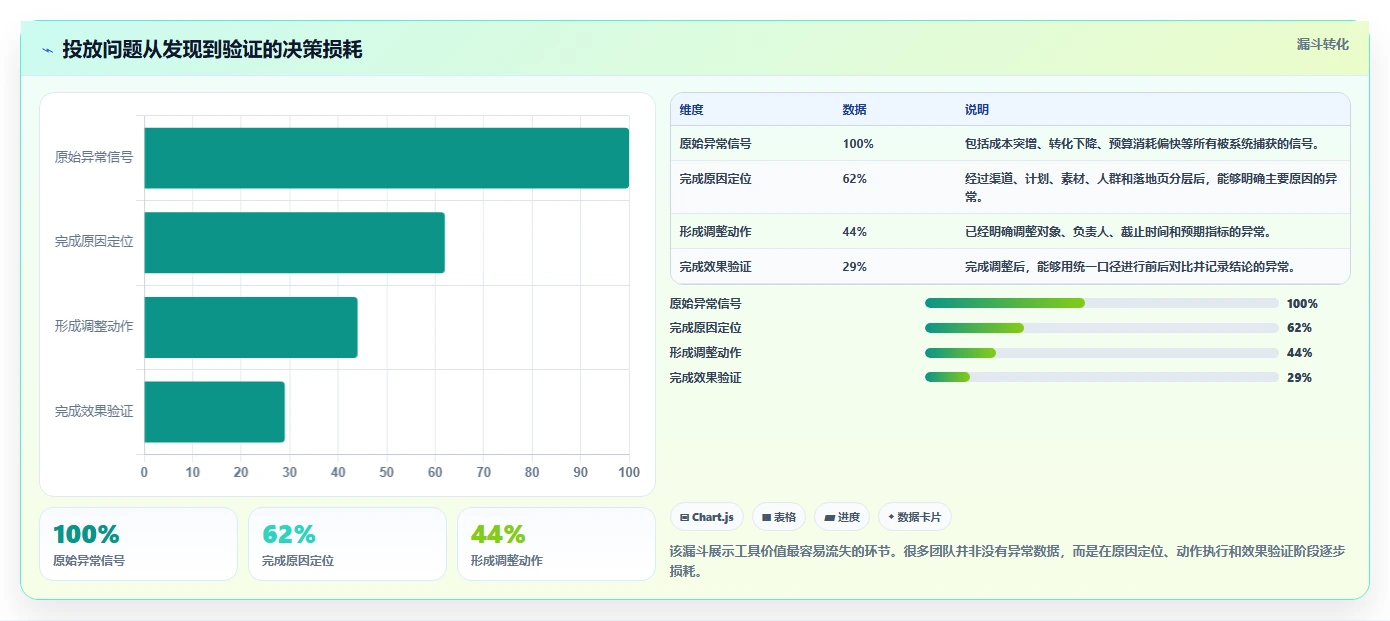Open the 62% 完成原因定位 stat card
Screen dimensions: 1390x621
347,544
